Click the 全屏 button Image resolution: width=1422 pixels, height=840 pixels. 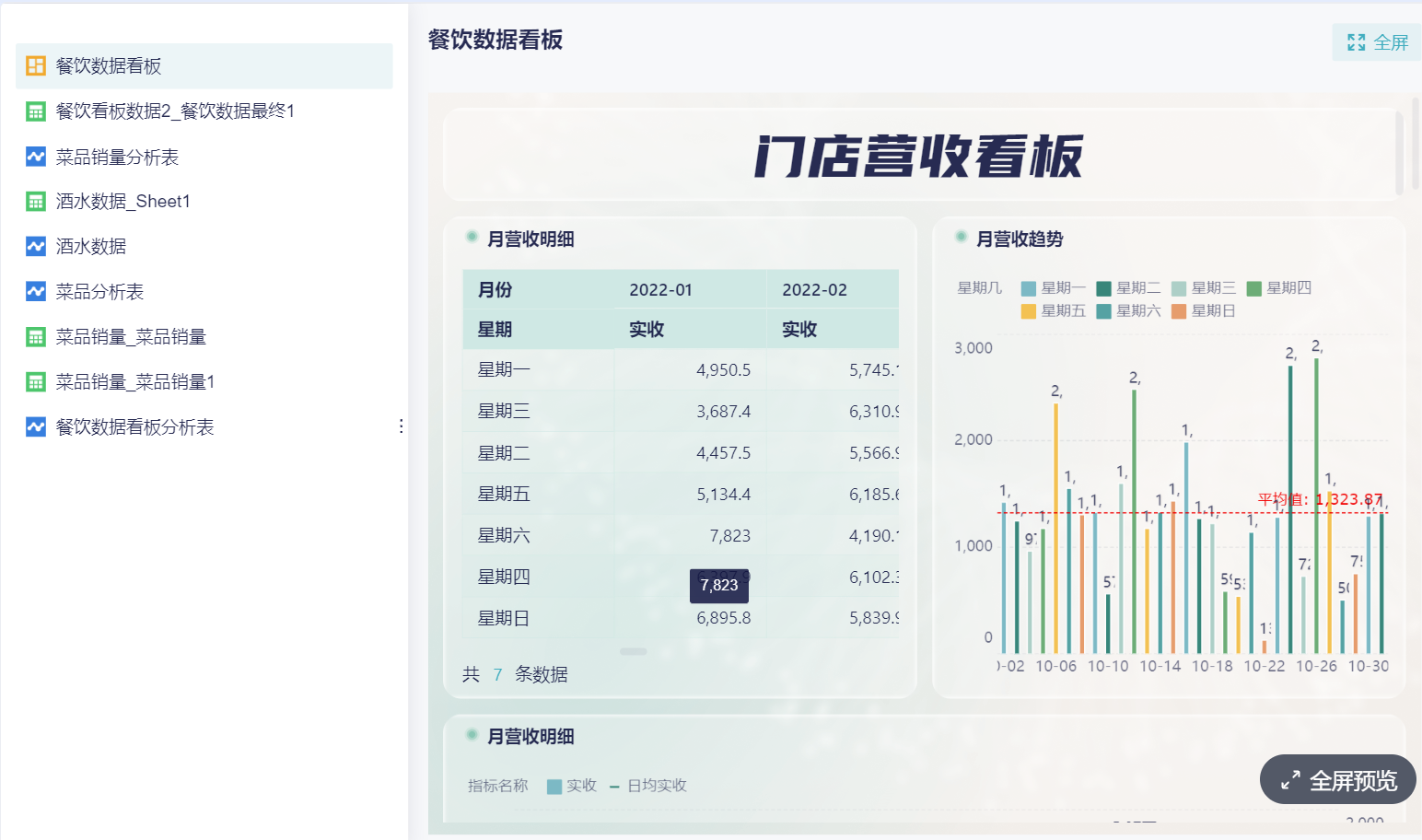1377,42
